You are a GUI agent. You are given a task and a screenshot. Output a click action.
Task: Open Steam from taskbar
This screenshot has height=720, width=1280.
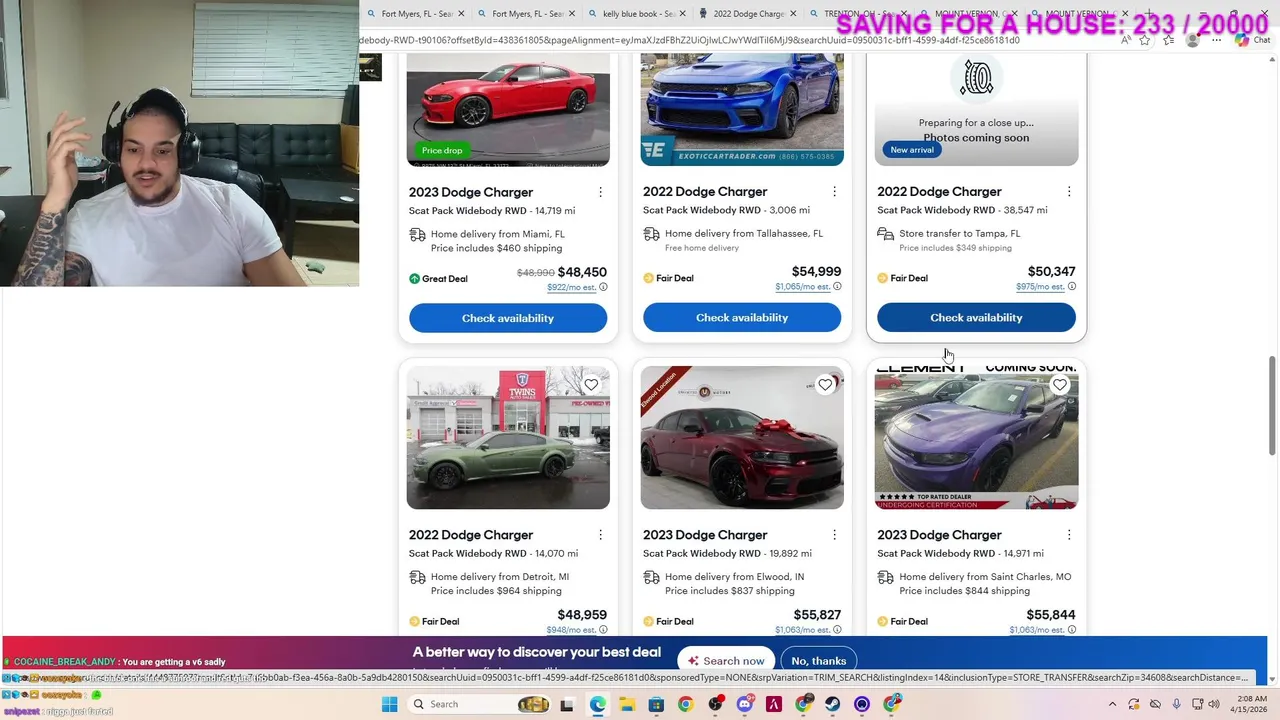pyautogui.click(x=832, y=704)
